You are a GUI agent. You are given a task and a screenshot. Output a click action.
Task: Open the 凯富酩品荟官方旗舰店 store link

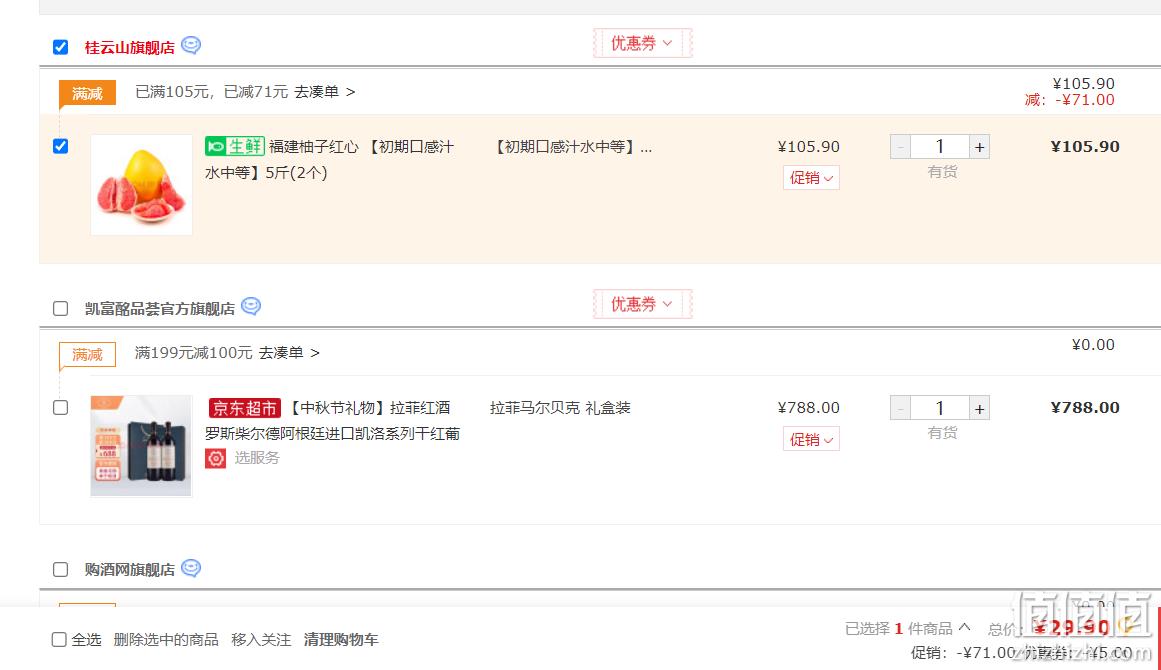pyautogui.click(x=159, y=309)
